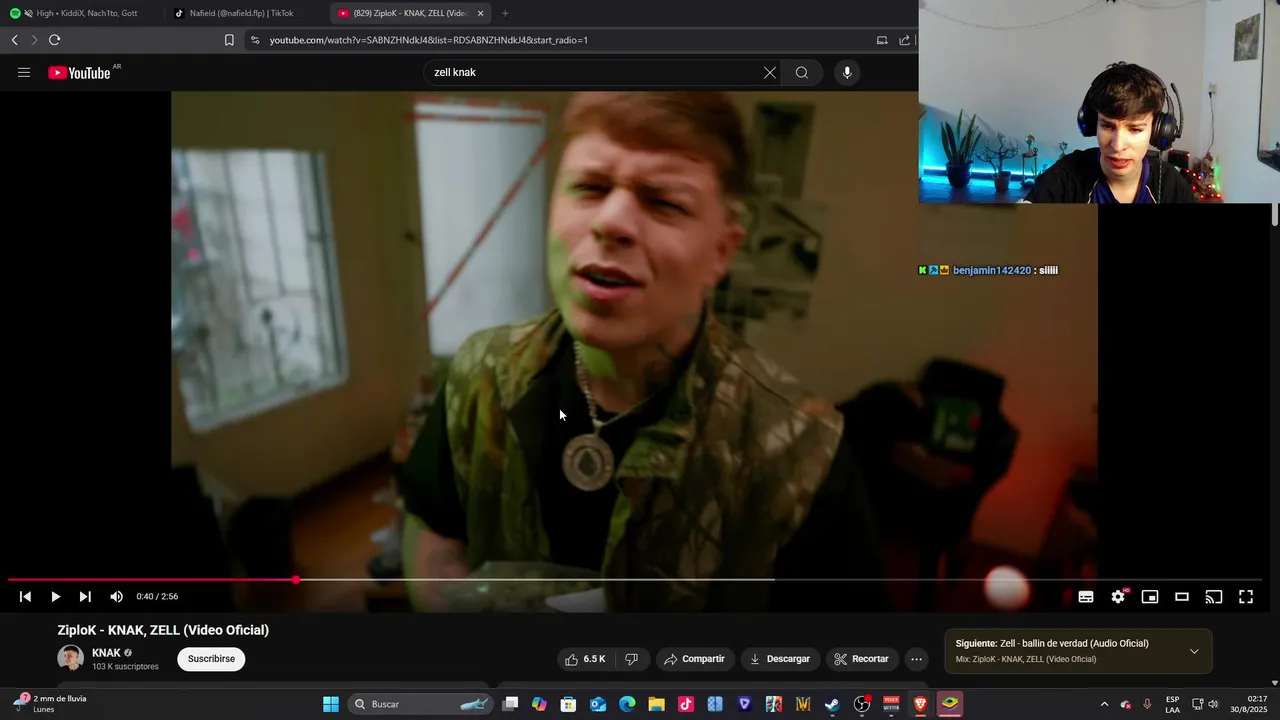Click benjamin142420 chat username
1280x720 pixels.
click(991, 270)
